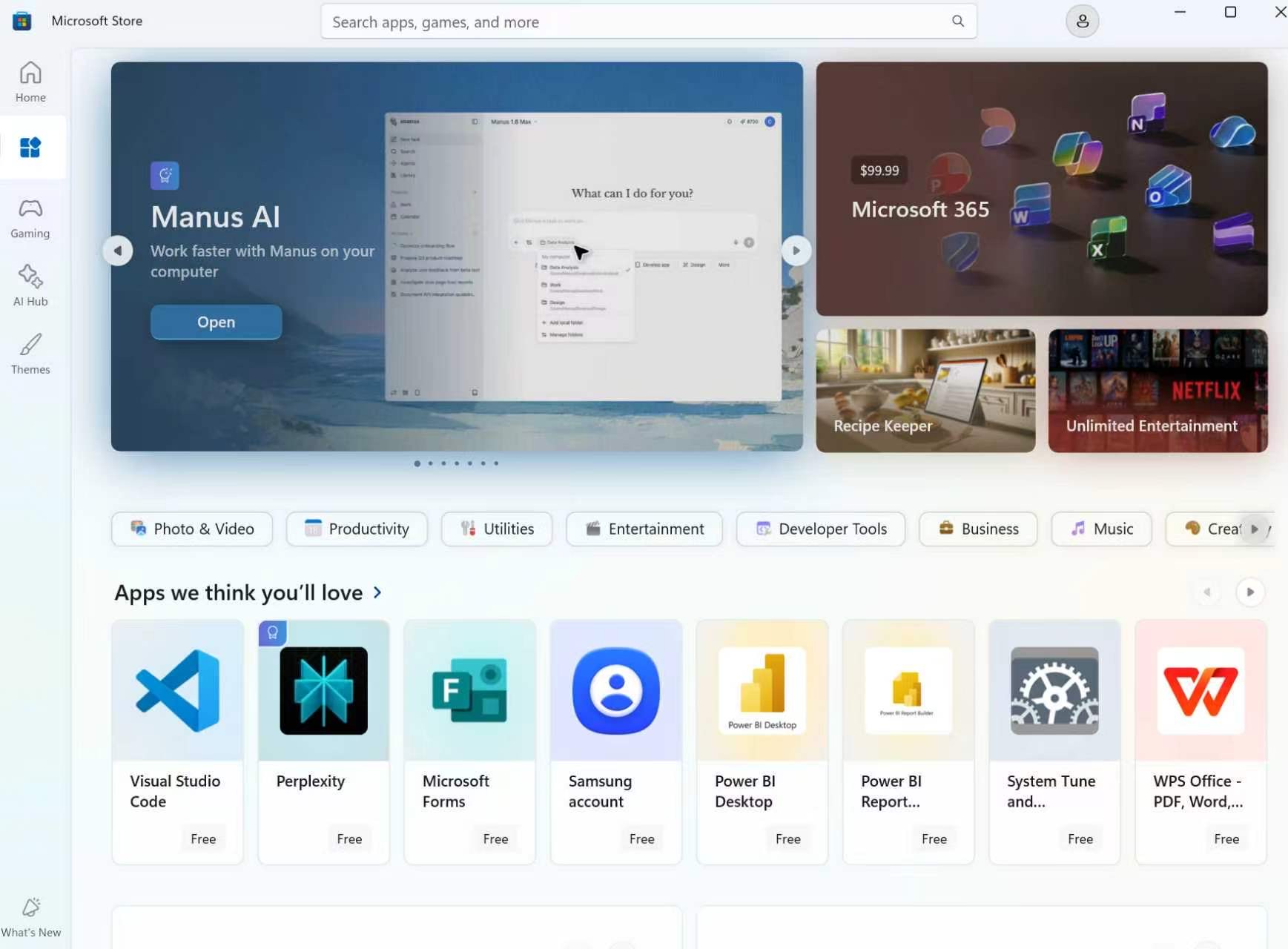Select the Music category
1288x949 pixels.
(x=1102, y=529)
